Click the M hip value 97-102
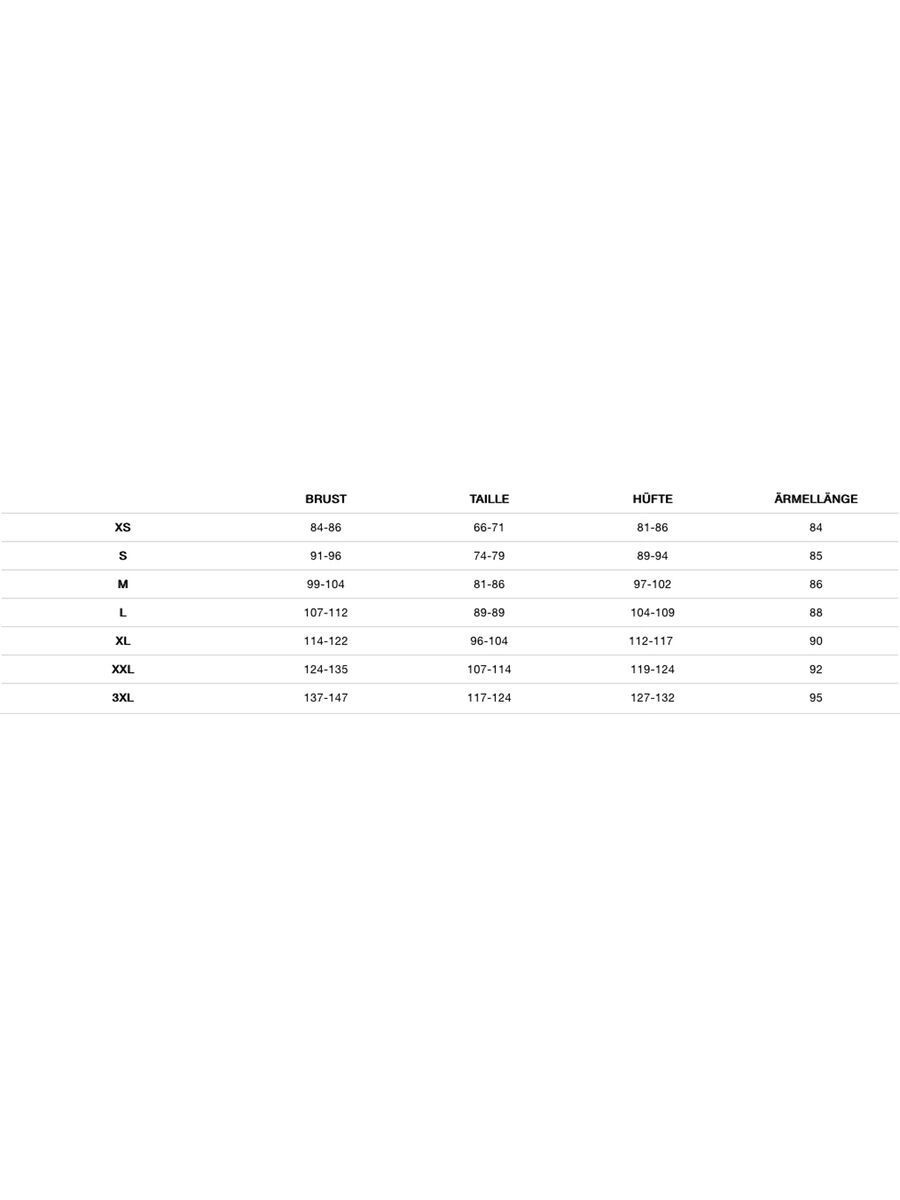The height and width of the screenshot is (1200, 900). coord(652,584)
